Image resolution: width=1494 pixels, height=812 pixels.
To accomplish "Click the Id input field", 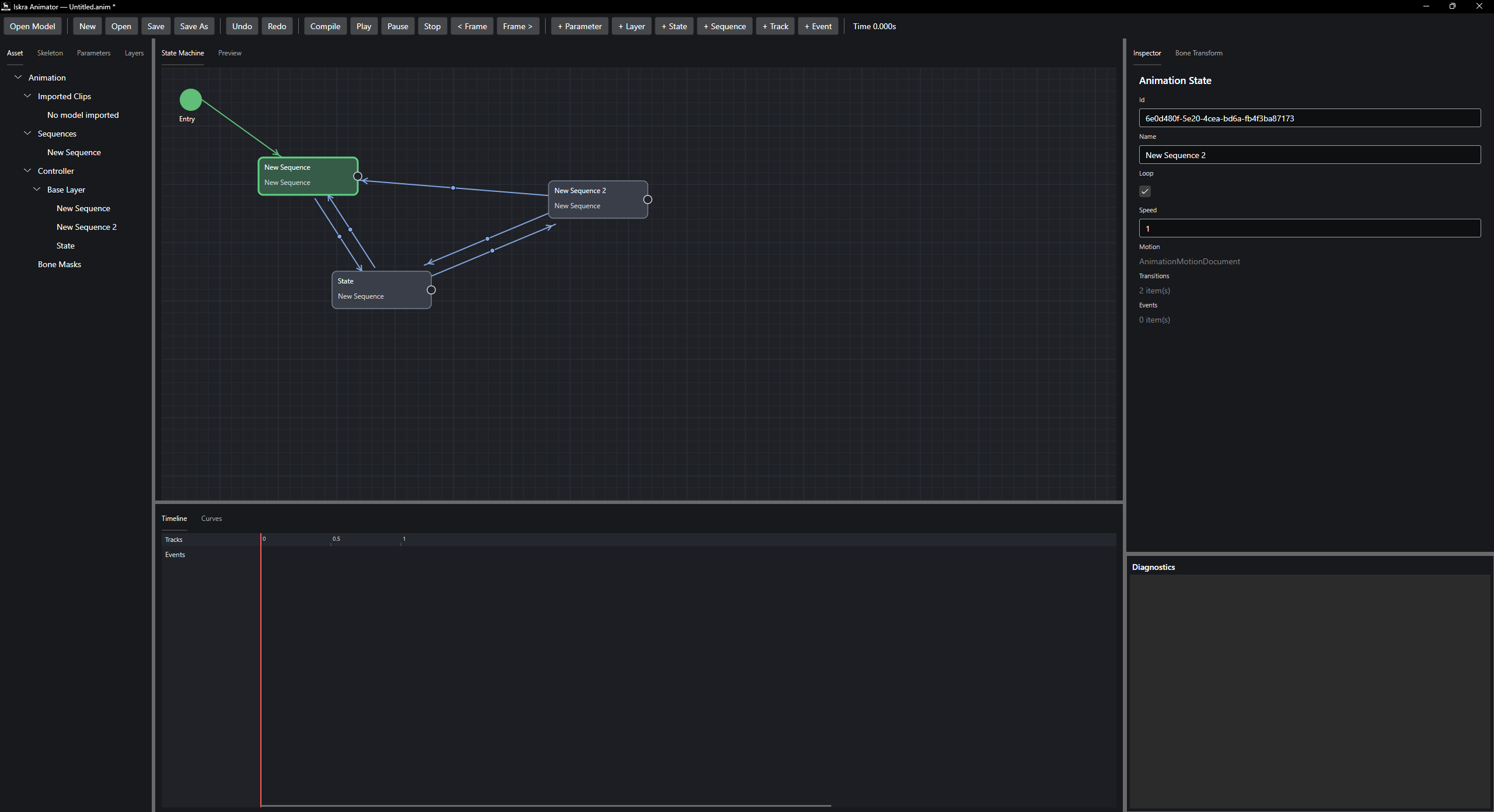I will pos(1310,118).
